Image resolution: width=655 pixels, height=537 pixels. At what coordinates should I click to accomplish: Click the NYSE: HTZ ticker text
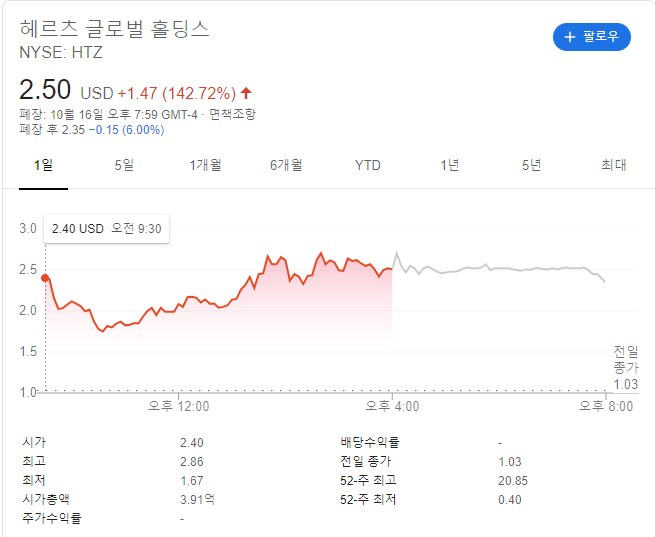point(61,52)
